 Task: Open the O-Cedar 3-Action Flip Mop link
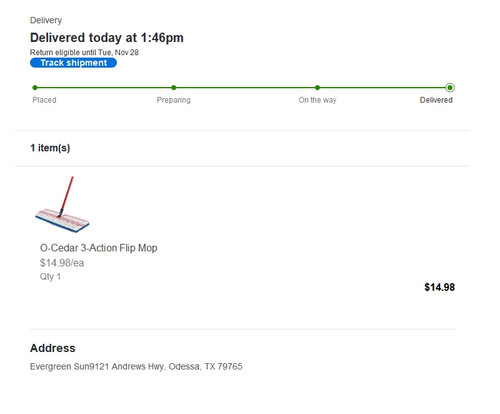coord(99,248)
